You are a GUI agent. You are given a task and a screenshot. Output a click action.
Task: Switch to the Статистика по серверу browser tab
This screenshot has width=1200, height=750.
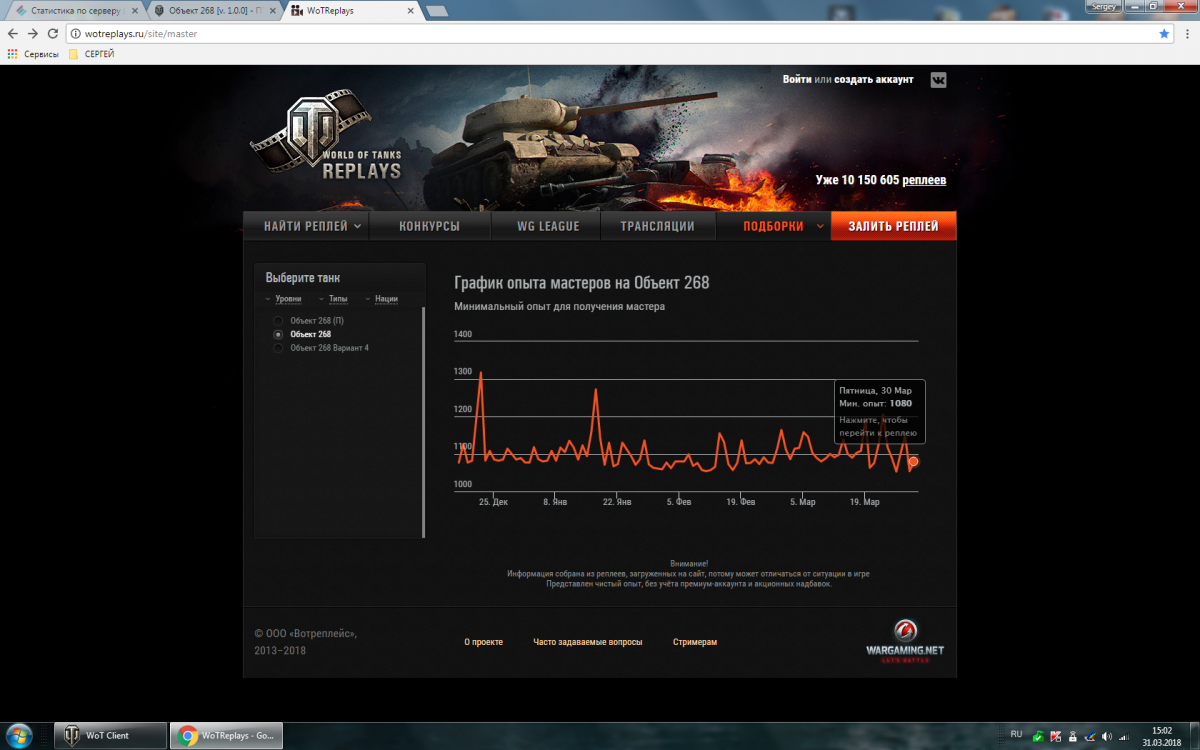[x=75, y=10]
